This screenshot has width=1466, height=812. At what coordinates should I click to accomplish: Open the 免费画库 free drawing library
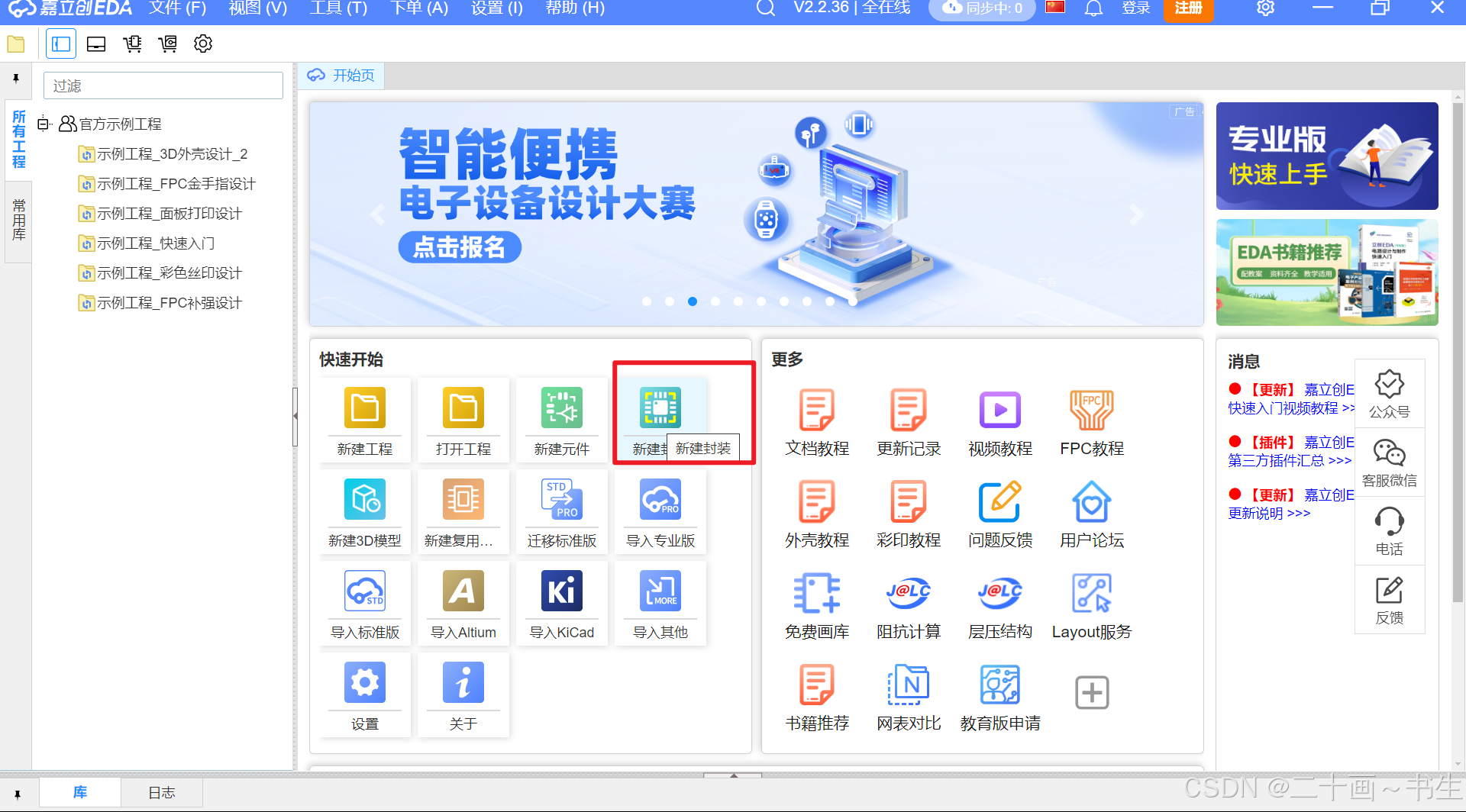click(x=817, y=593)
